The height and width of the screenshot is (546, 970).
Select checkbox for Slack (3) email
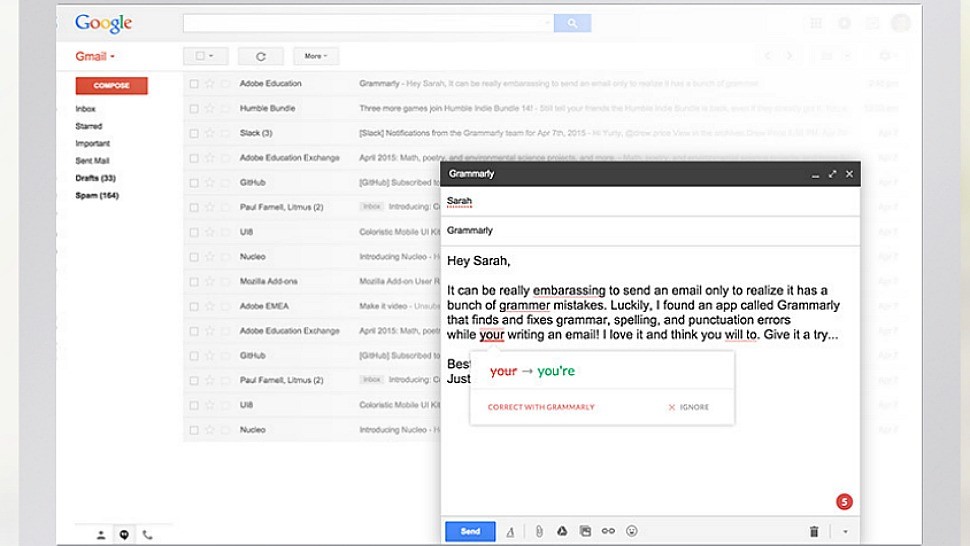pyautogui.click(x=194, y=133)
